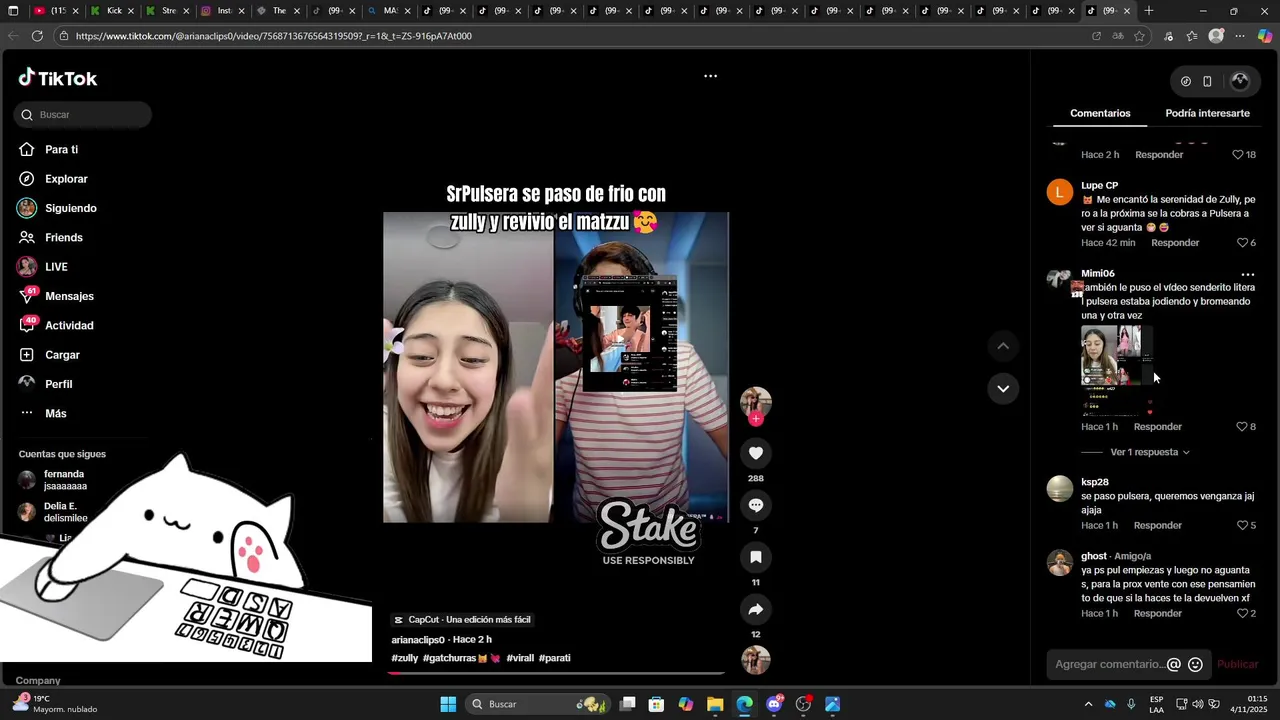This screenshot has height=720, width=1280.
Task: Open Mimi06 comment options dots
Action: (1247, 274)
